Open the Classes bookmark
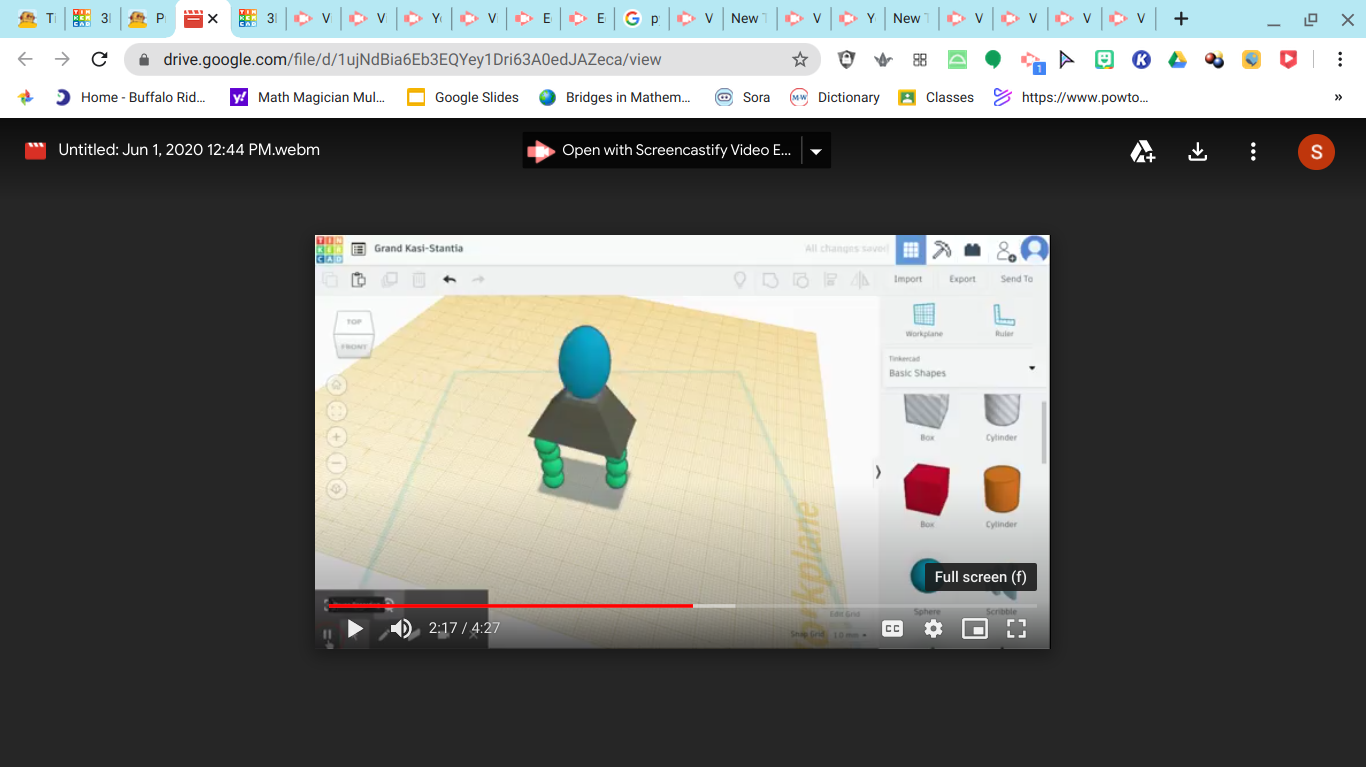The height and width of the screenshot is (768, 1366). click(936, 97)
